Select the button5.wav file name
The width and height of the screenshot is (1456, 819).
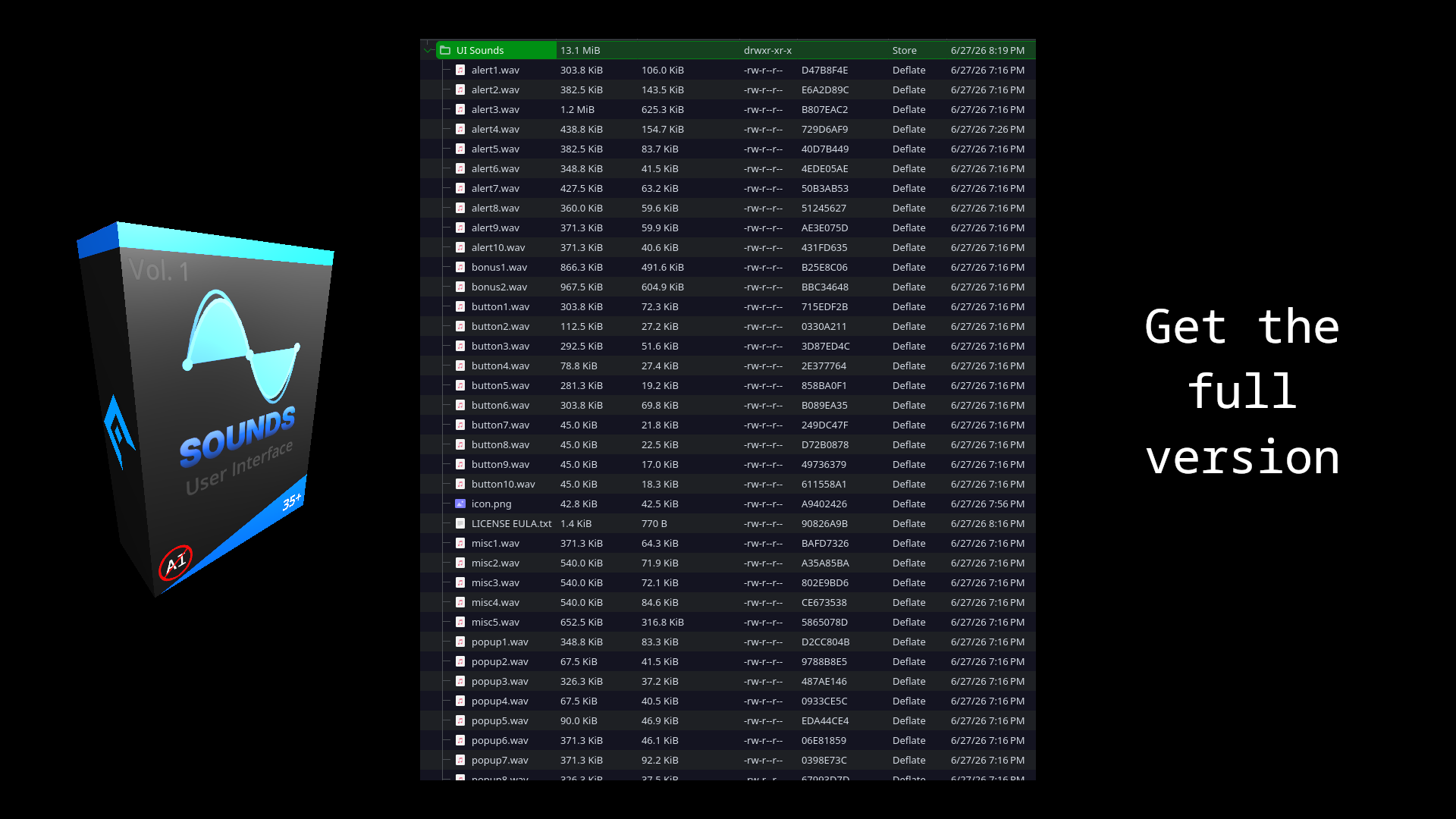point(500,385)
